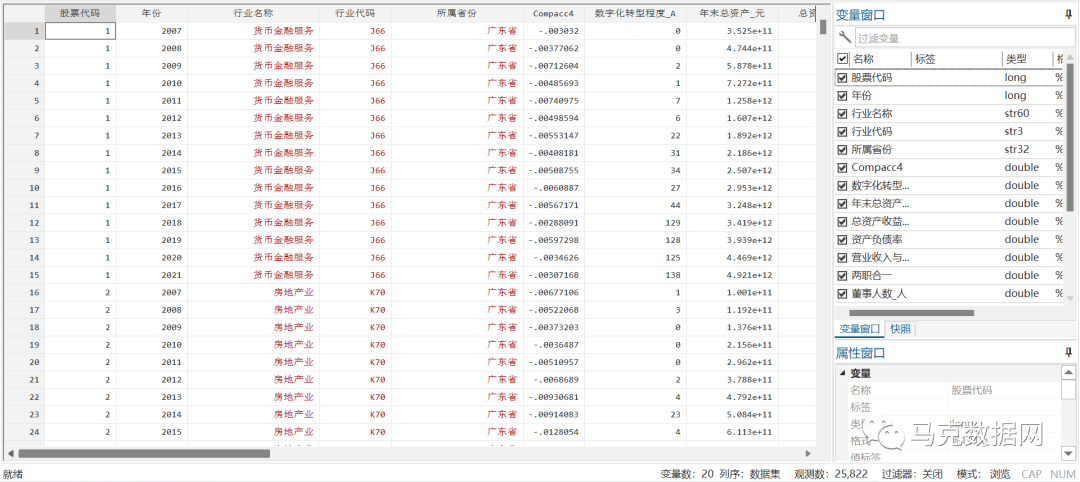Click J66 cell in row 5
Viewport: 1080px width, 482px height.
coord(355,101)
